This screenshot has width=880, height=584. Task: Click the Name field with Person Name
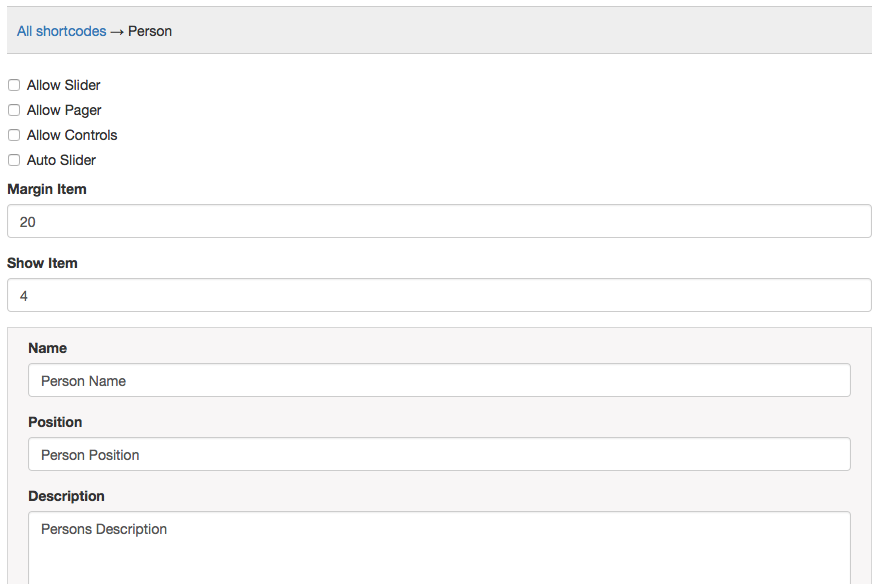point(439,381)
